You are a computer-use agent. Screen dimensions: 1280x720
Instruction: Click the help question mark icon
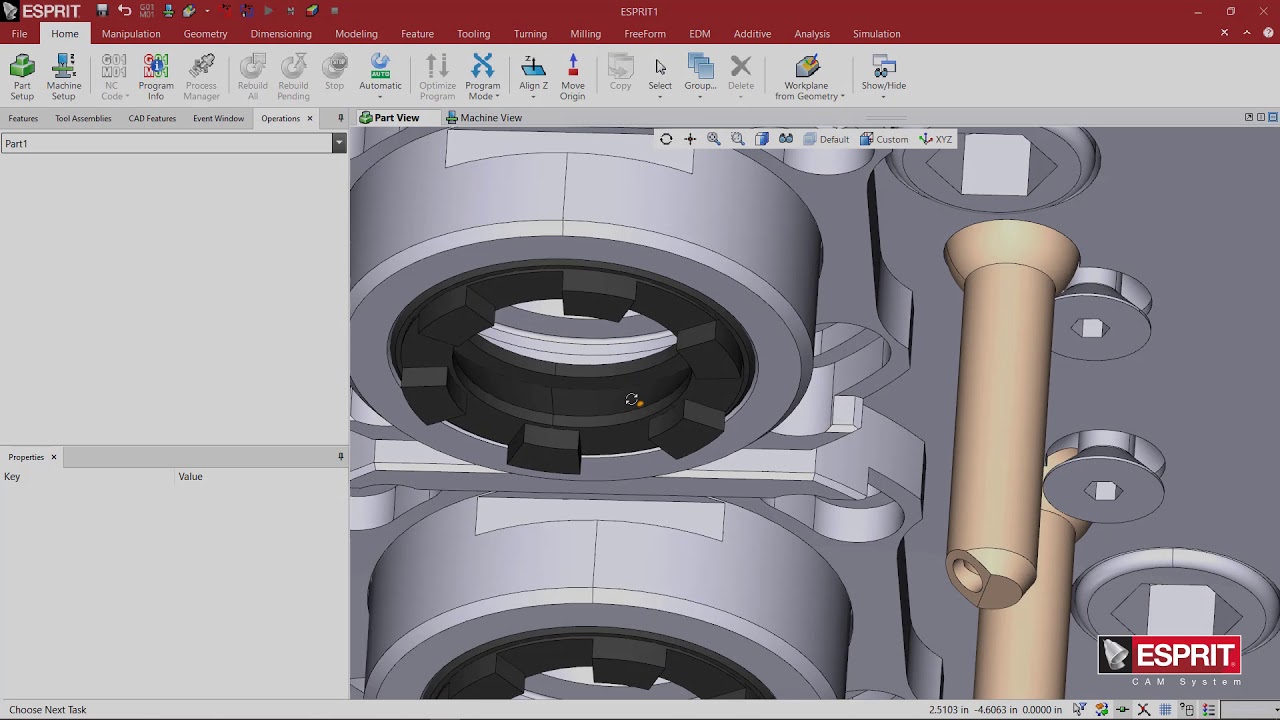(1268, 33)
